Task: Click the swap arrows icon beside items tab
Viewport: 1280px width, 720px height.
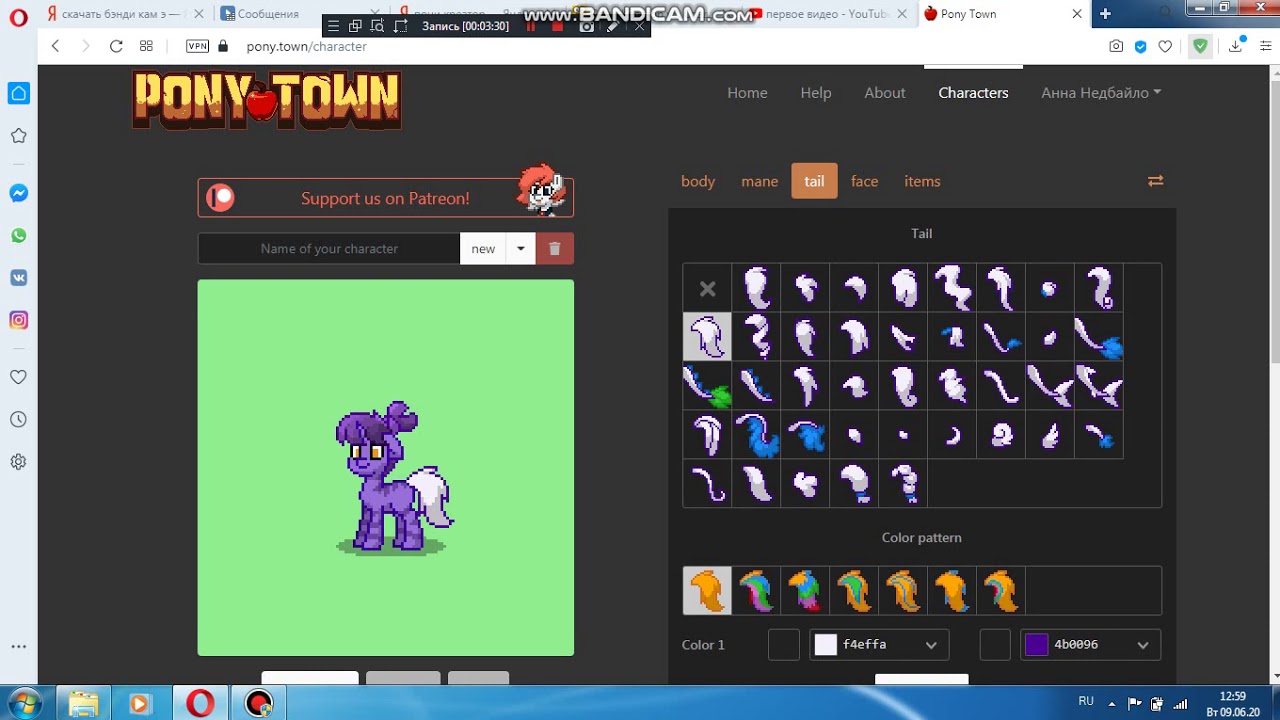Action: 1155,181
